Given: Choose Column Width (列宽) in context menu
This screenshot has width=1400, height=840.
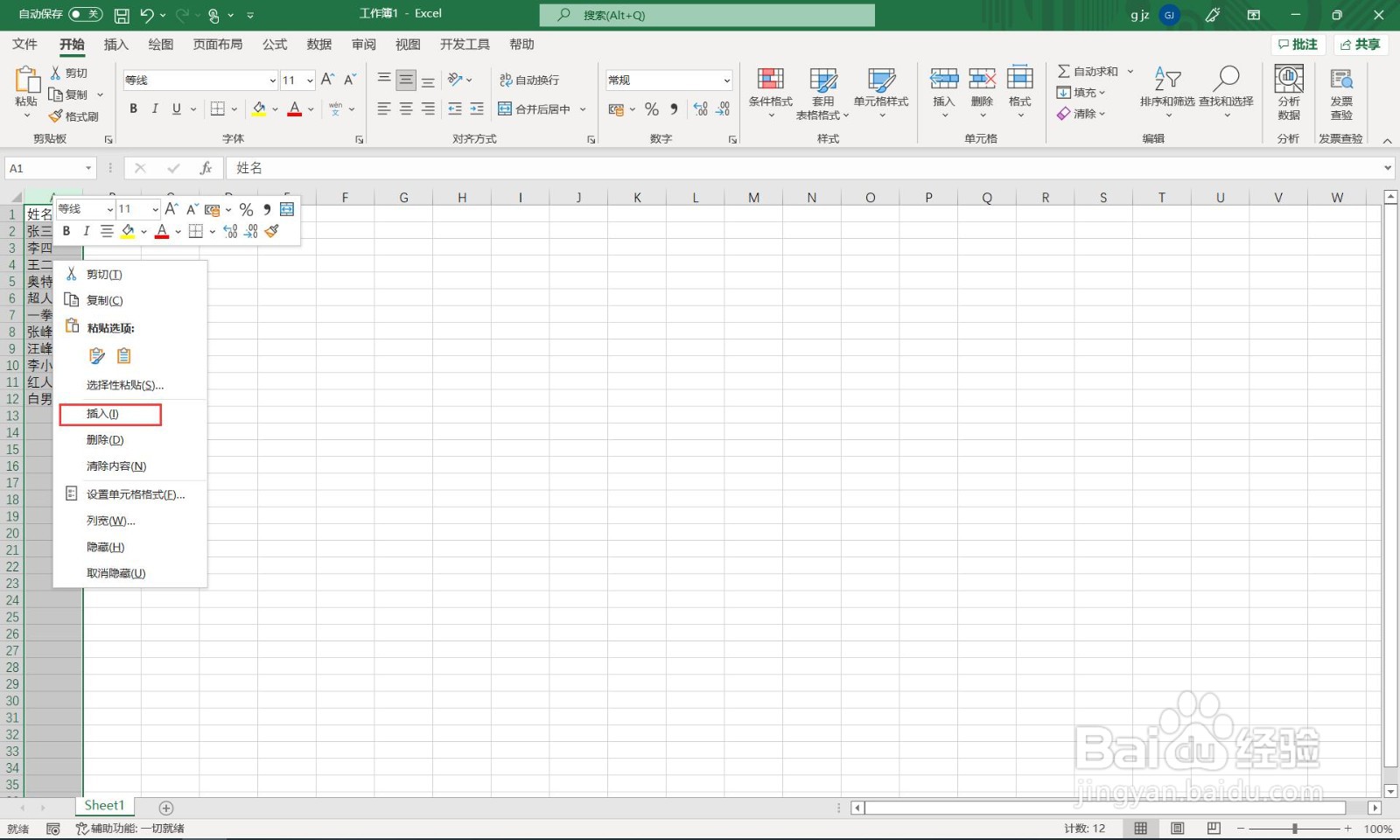Looking at the screenshot, I should tap(130, 521).
